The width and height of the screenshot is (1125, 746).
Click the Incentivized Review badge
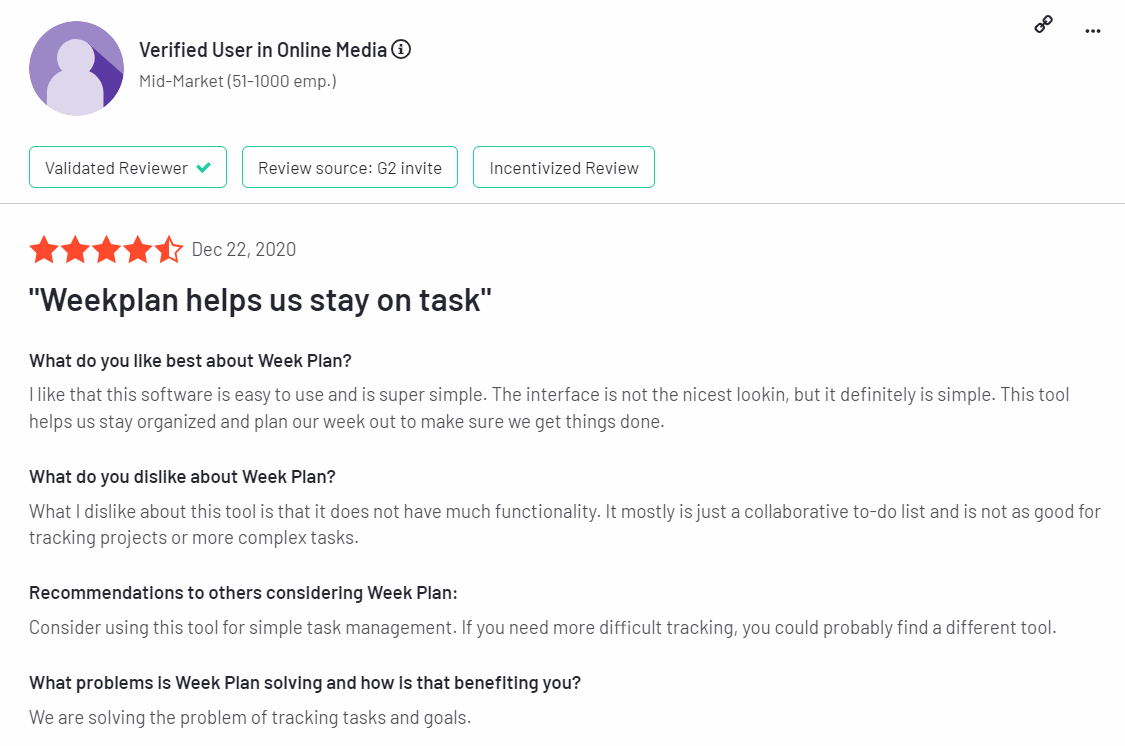[564, 168]
